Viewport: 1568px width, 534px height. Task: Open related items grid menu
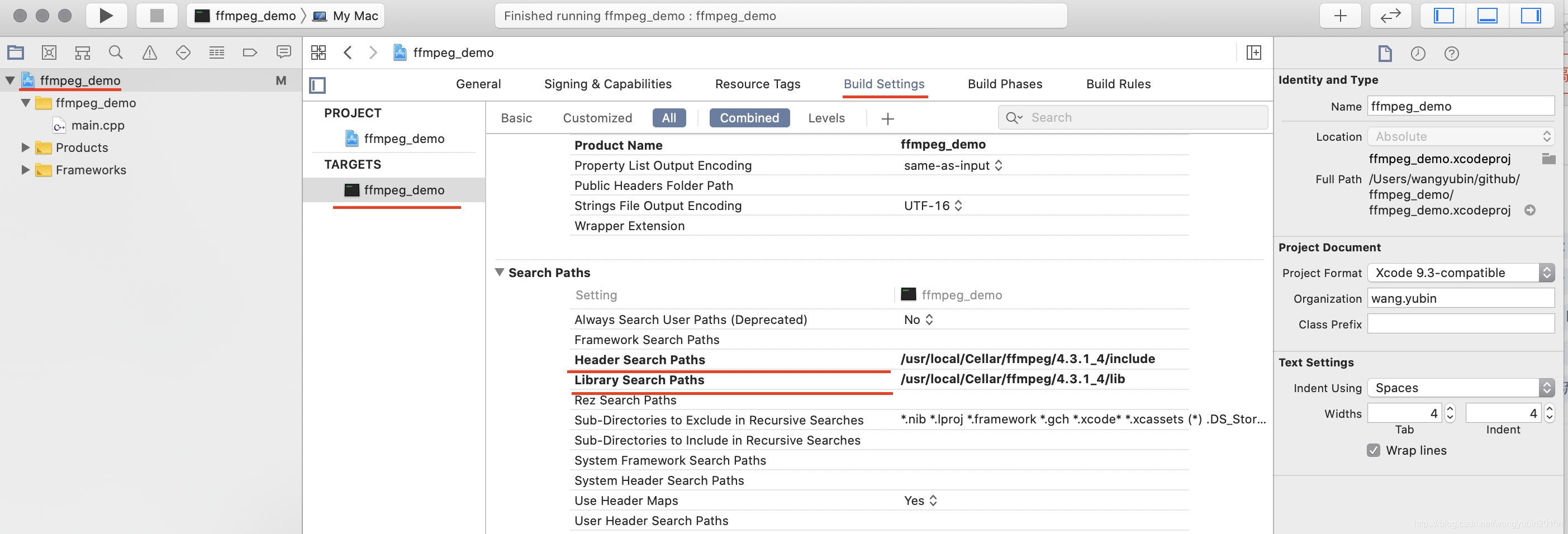click(319, 53)
